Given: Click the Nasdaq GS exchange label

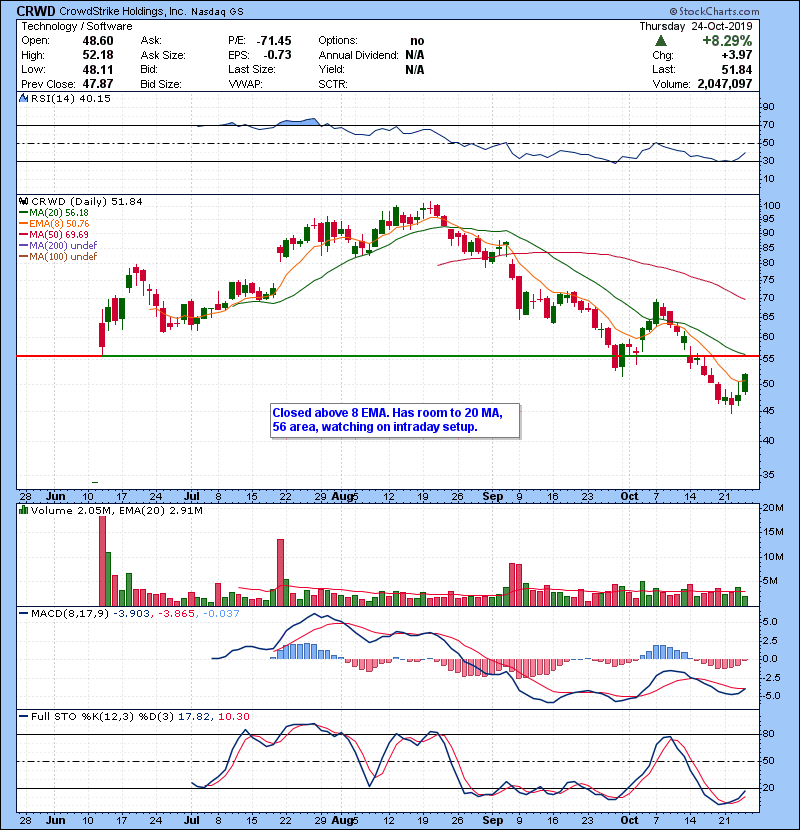Looking at the screenshot, I should (217, 12).
